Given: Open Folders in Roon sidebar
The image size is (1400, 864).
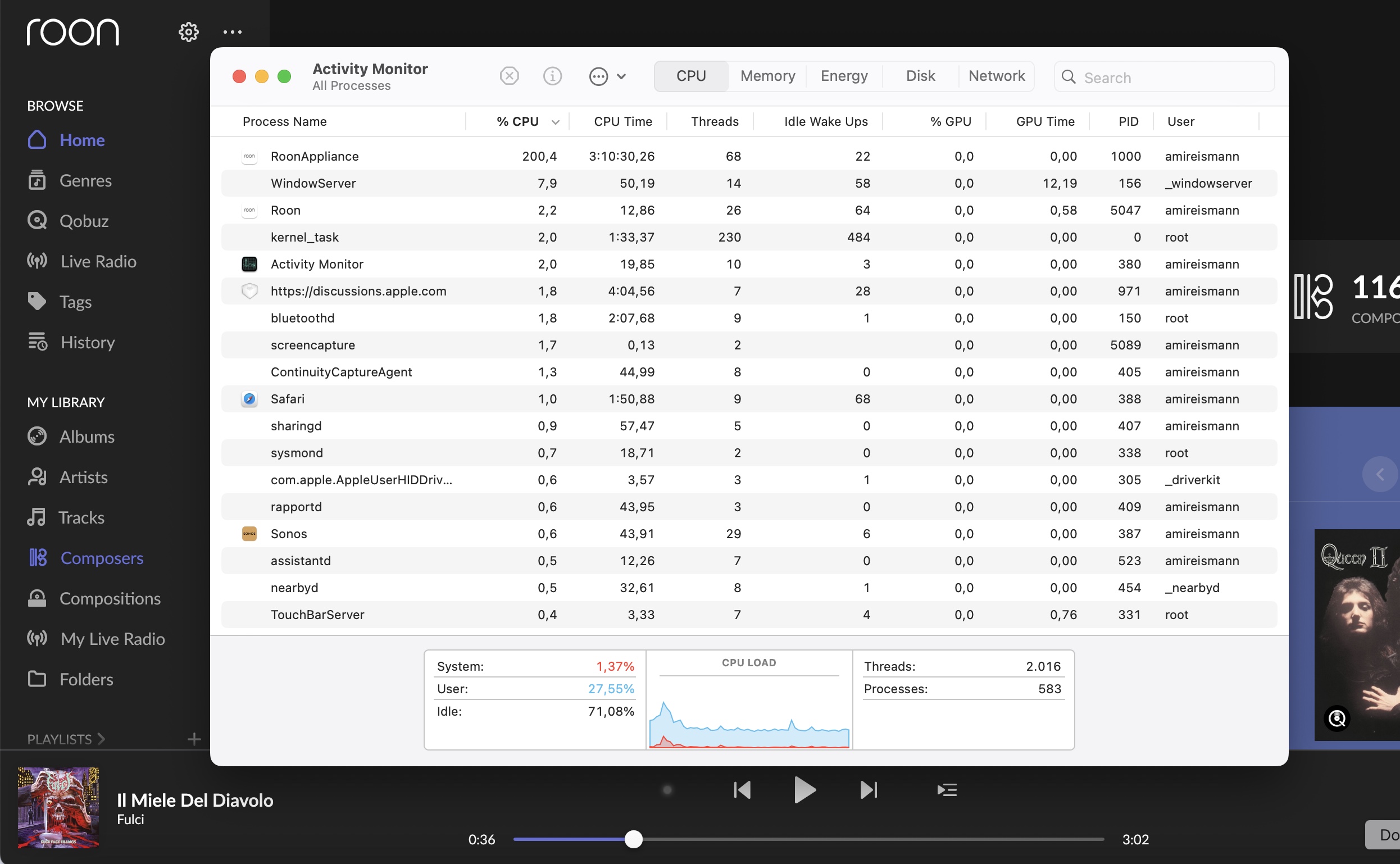Looking at the screenshot, I should click(70, 679).
